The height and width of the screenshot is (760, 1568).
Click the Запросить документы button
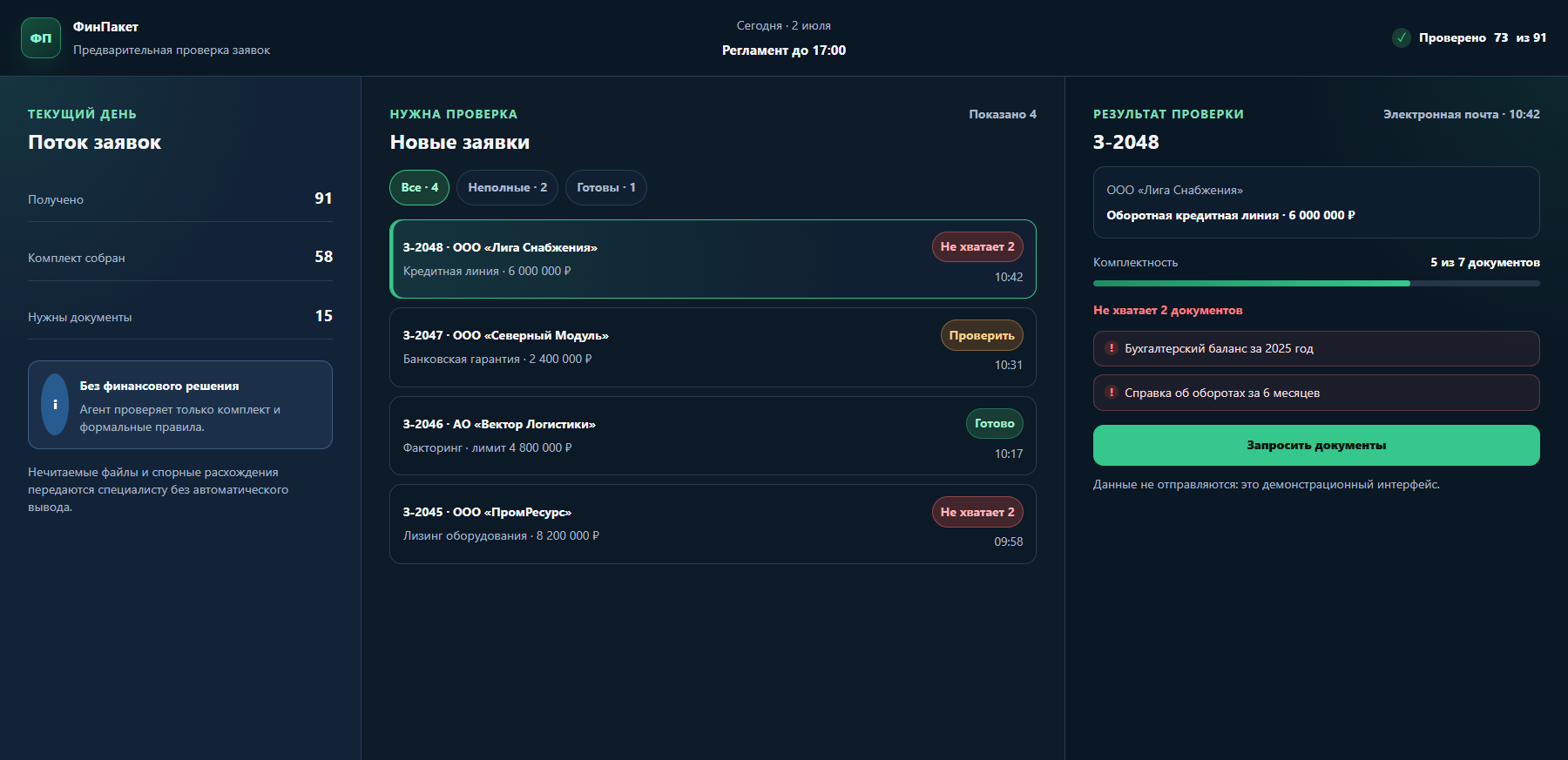1316,446
